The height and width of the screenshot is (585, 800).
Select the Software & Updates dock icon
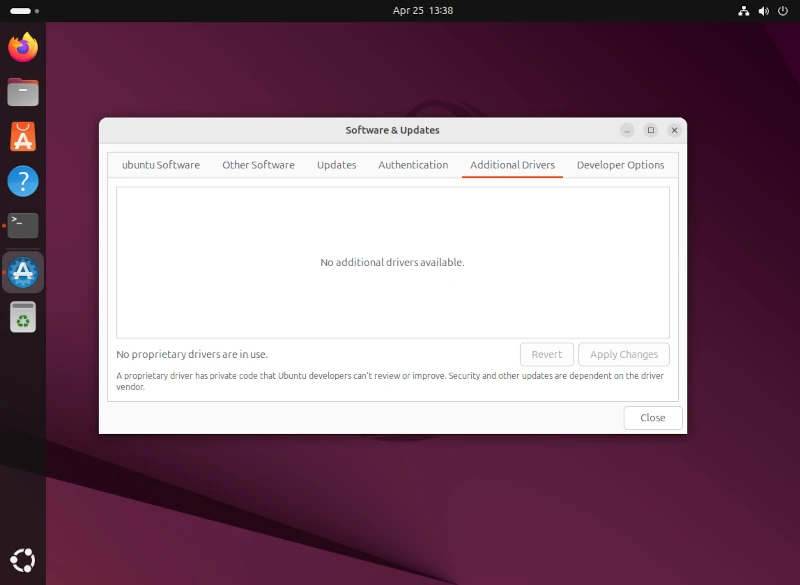[23, 272]
